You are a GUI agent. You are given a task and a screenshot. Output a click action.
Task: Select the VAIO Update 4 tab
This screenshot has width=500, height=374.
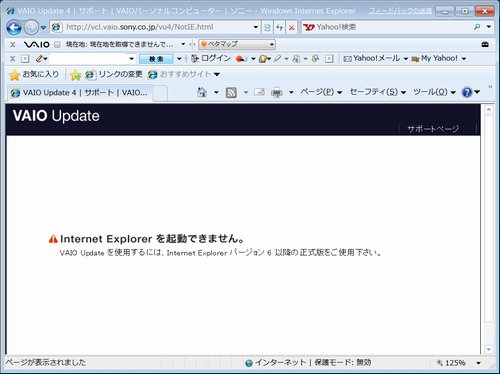(80, 93)
